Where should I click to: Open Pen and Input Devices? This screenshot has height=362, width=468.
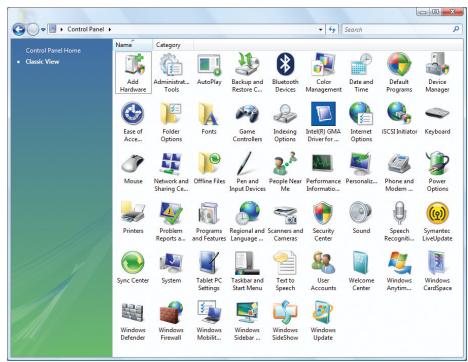coord(247,172)
